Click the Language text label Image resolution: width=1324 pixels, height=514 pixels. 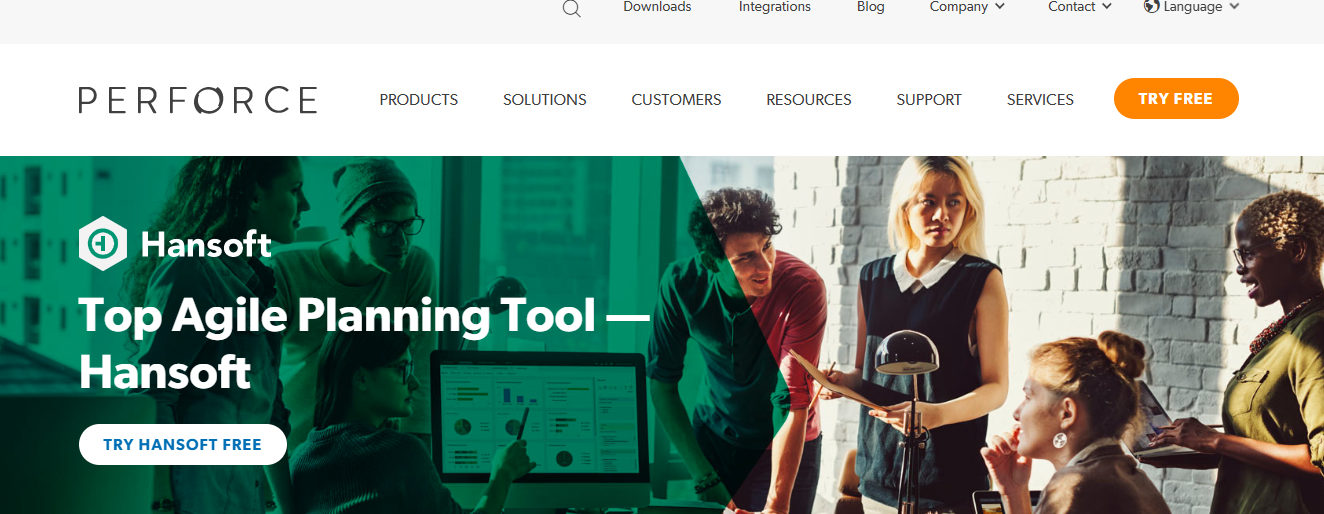(x=1193, y=7)
